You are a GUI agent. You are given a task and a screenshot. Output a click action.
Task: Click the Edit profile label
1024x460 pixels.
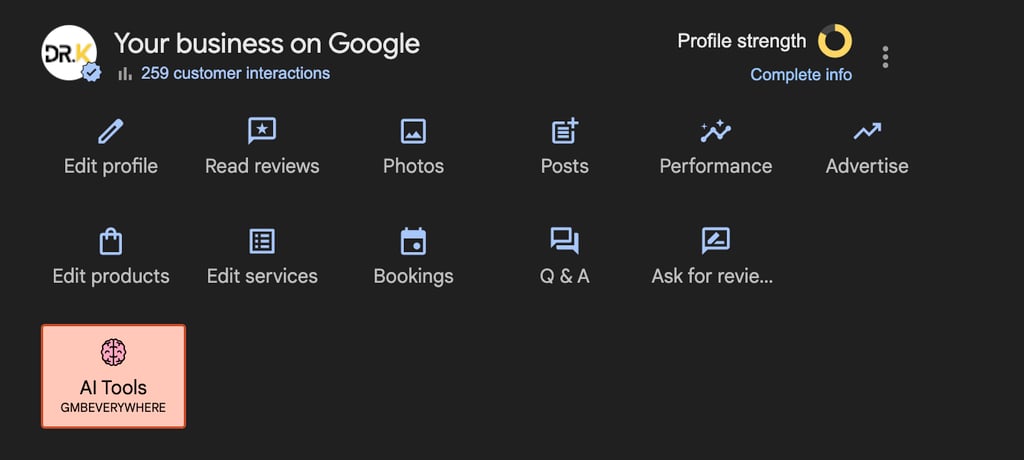[x=111, y=166]
